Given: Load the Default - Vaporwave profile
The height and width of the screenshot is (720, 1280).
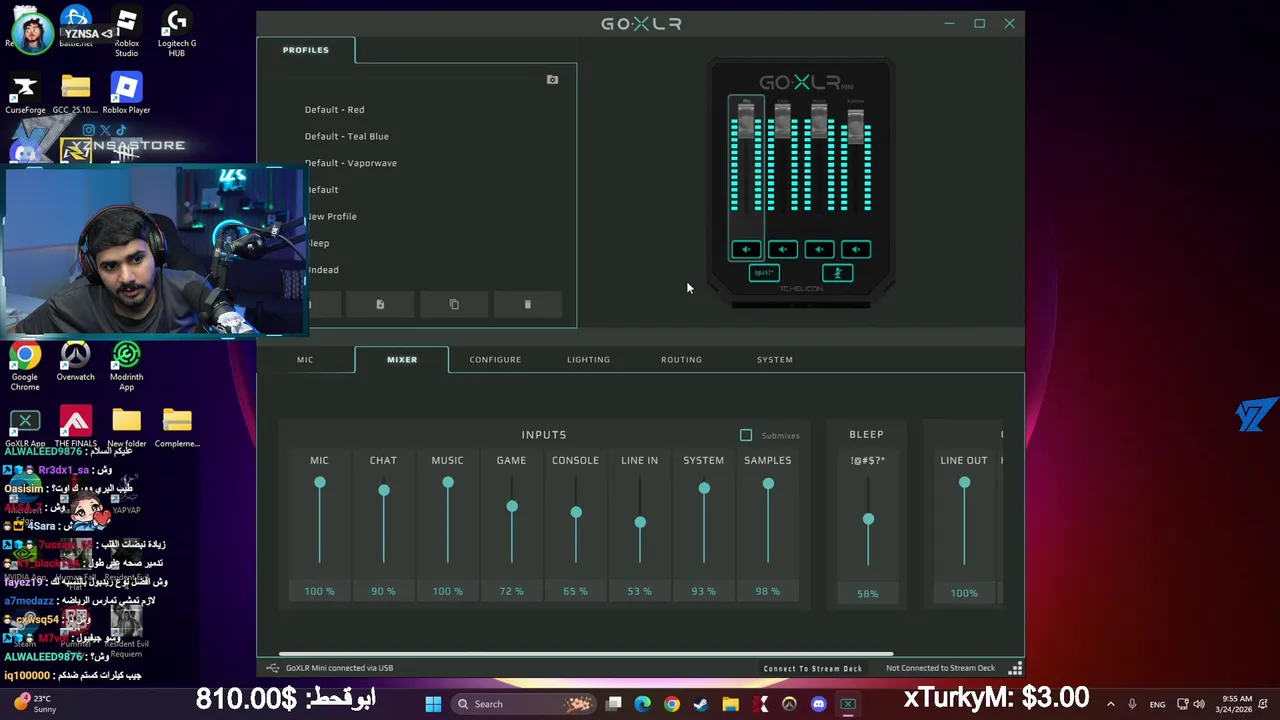Looking at the screenshot, I should [350, 163].
